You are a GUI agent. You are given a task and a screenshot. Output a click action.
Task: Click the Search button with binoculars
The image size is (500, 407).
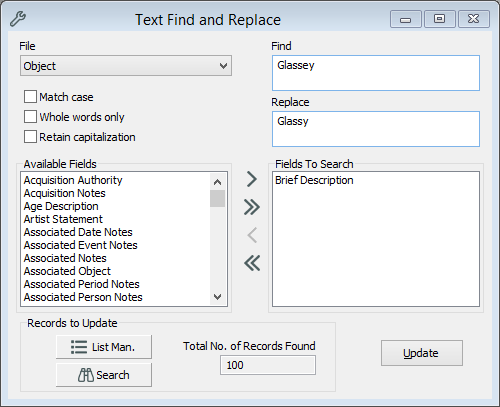coord(104,375)
